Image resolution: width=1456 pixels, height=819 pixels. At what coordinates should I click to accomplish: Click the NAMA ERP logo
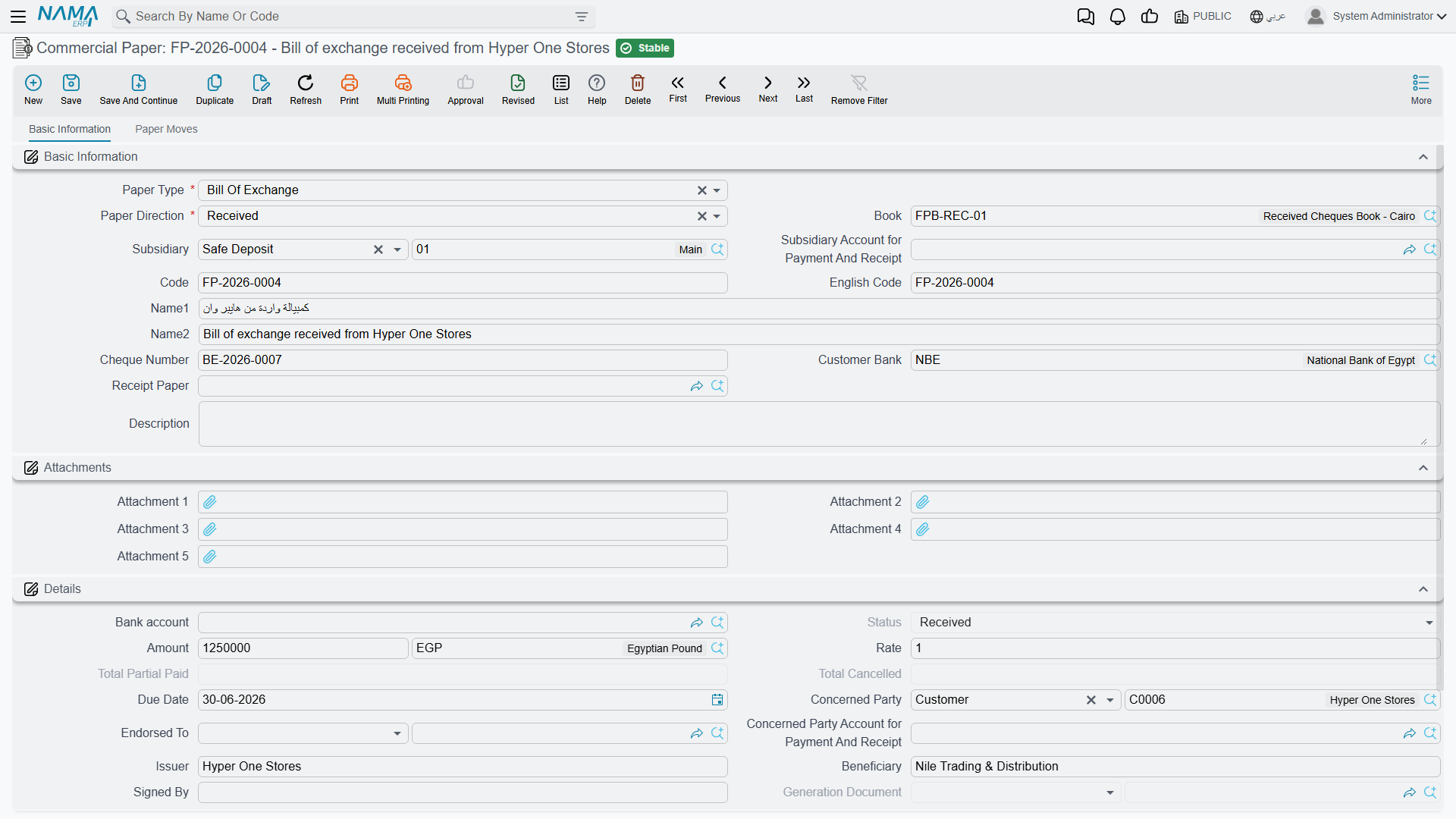coord(67,16)
